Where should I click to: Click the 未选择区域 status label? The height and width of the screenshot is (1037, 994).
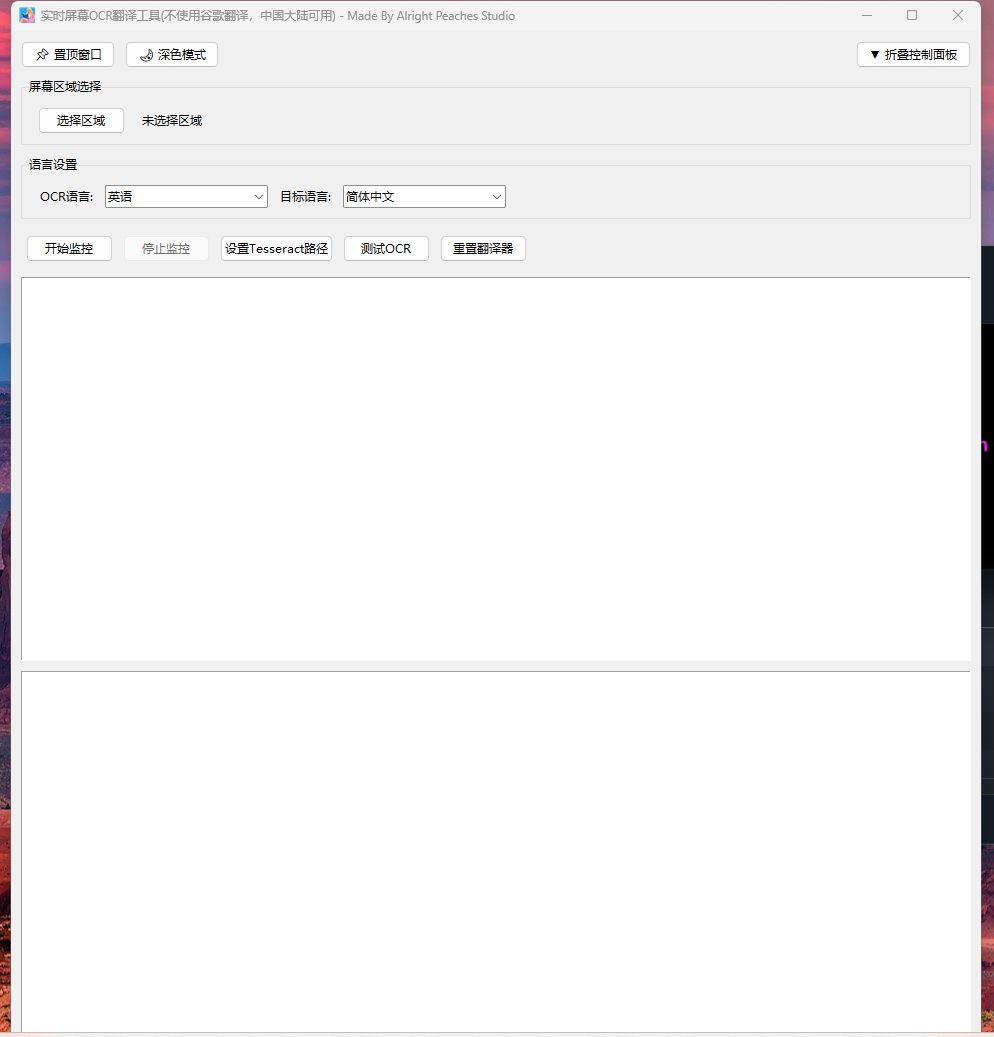coord(172,121)
